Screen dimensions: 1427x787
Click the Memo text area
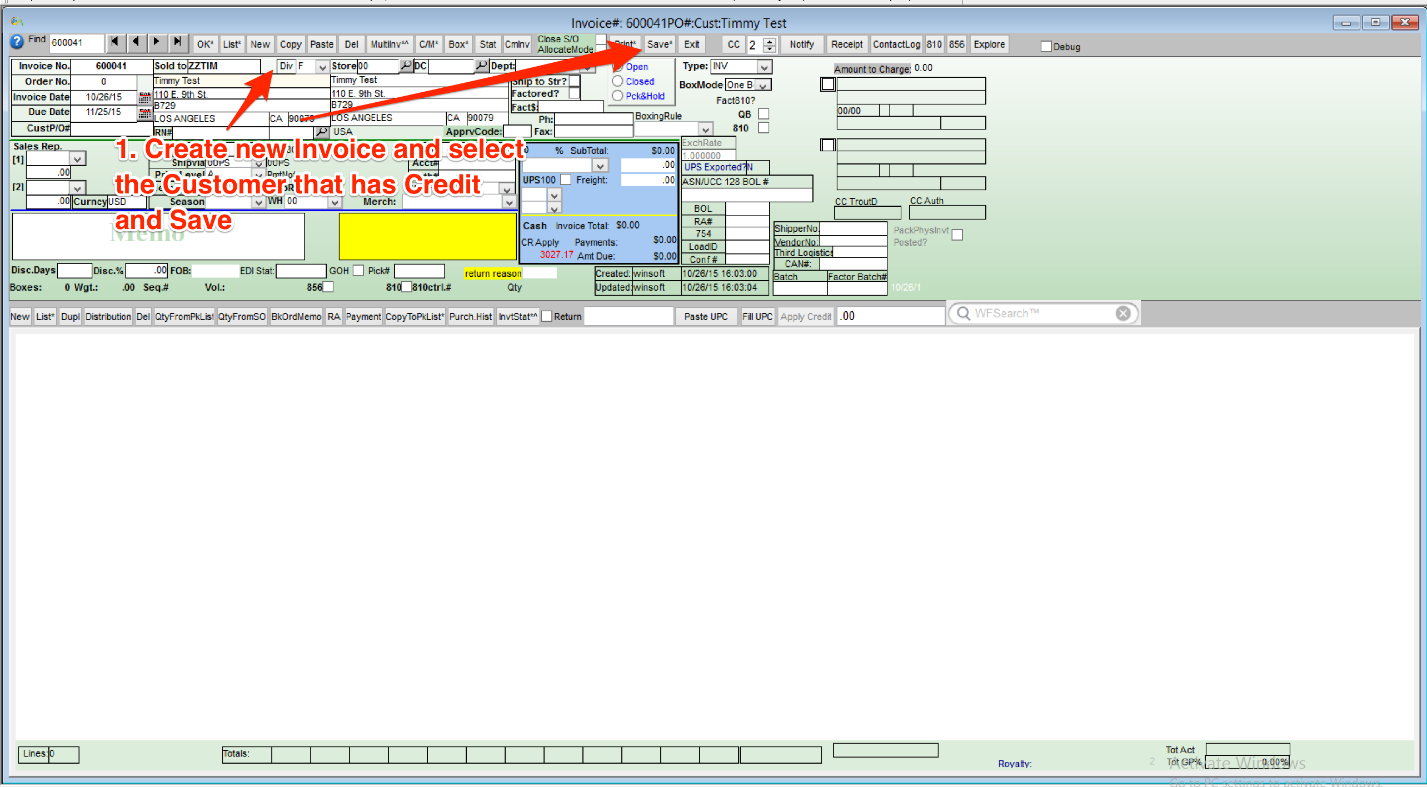point(158,236)
